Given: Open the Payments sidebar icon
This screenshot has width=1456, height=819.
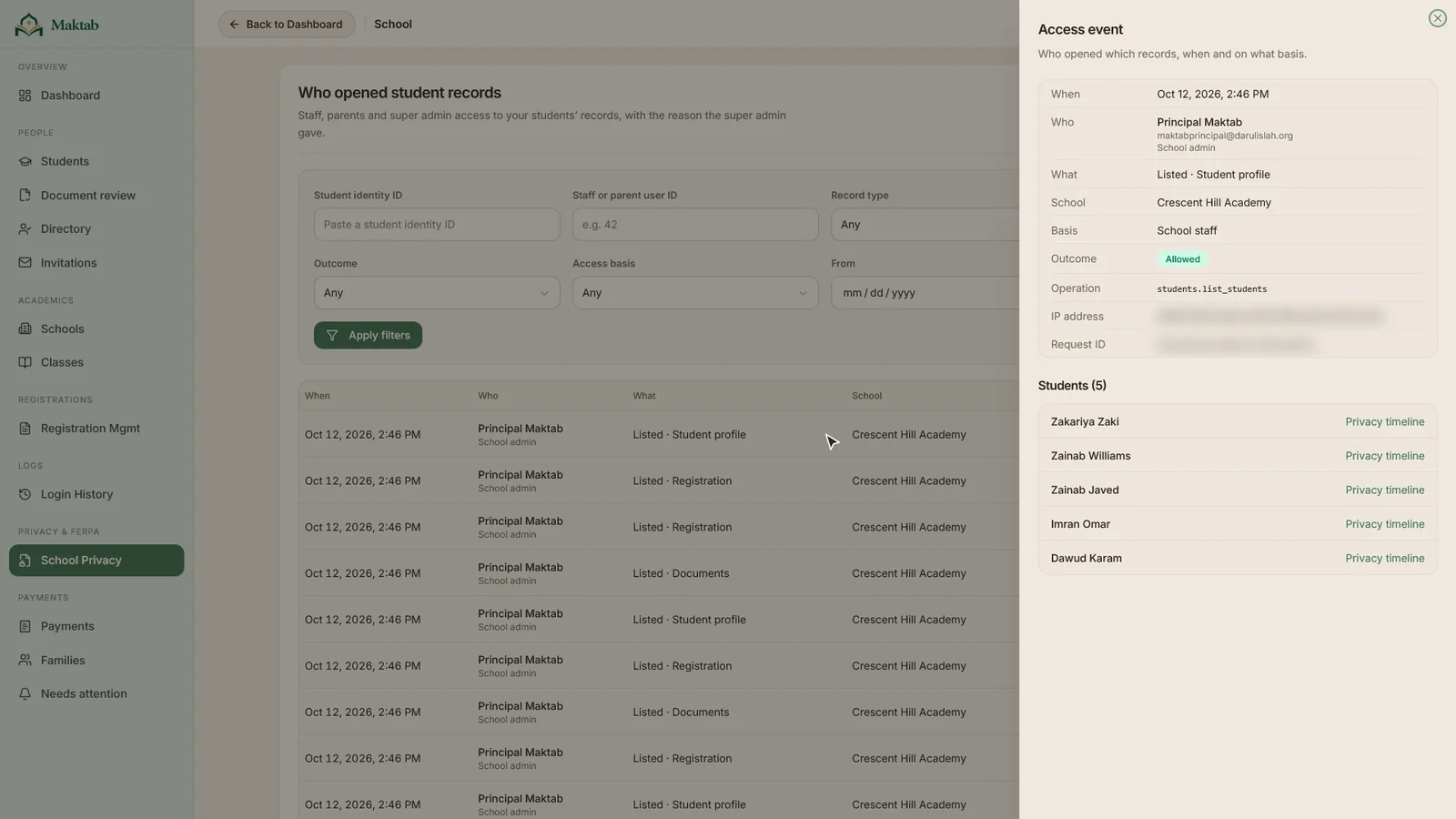Looking at the screenshot, I should pos(25,627).
